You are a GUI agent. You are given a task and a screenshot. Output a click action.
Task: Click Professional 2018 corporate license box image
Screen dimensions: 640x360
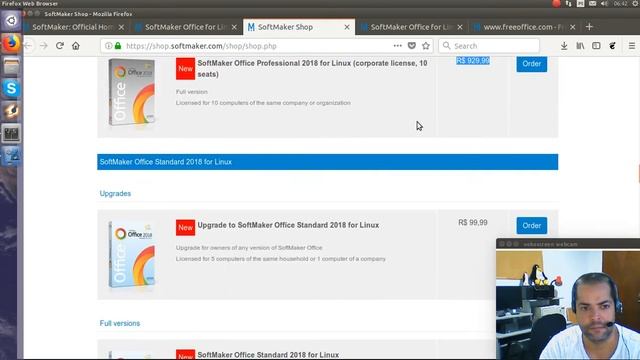coord(131,92)
